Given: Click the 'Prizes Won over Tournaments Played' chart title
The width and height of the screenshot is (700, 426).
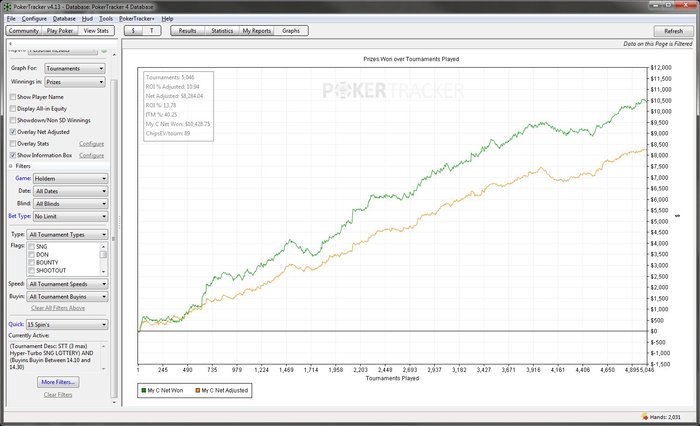Looking at the screenshot, I should pyautogui.click(x=411, y=59).
